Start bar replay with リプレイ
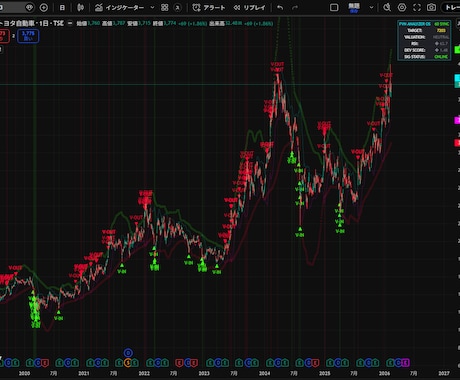The image size is (460, 380). coord(249,7)
